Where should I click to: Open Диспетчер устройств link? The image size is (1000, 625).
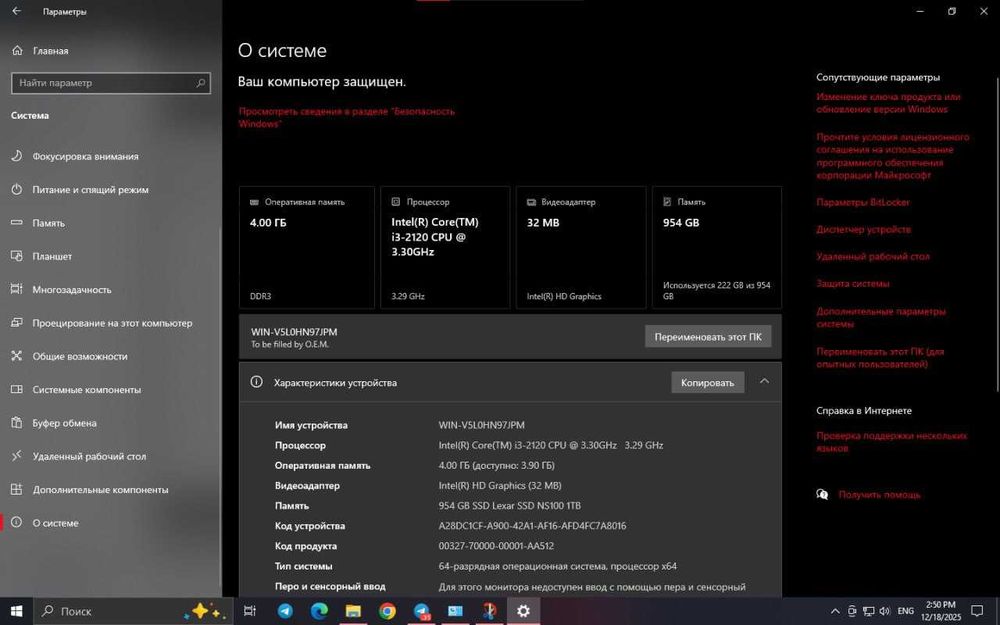click(864, 230)
